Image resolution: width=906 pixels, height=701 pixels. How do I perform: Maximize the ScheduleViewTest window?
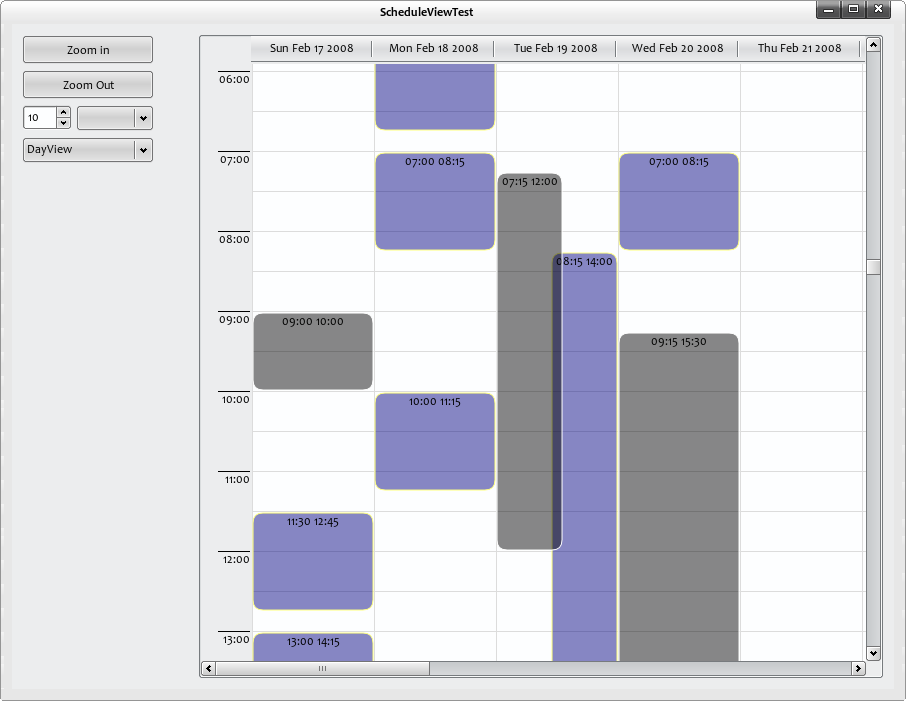coord(853,9)
